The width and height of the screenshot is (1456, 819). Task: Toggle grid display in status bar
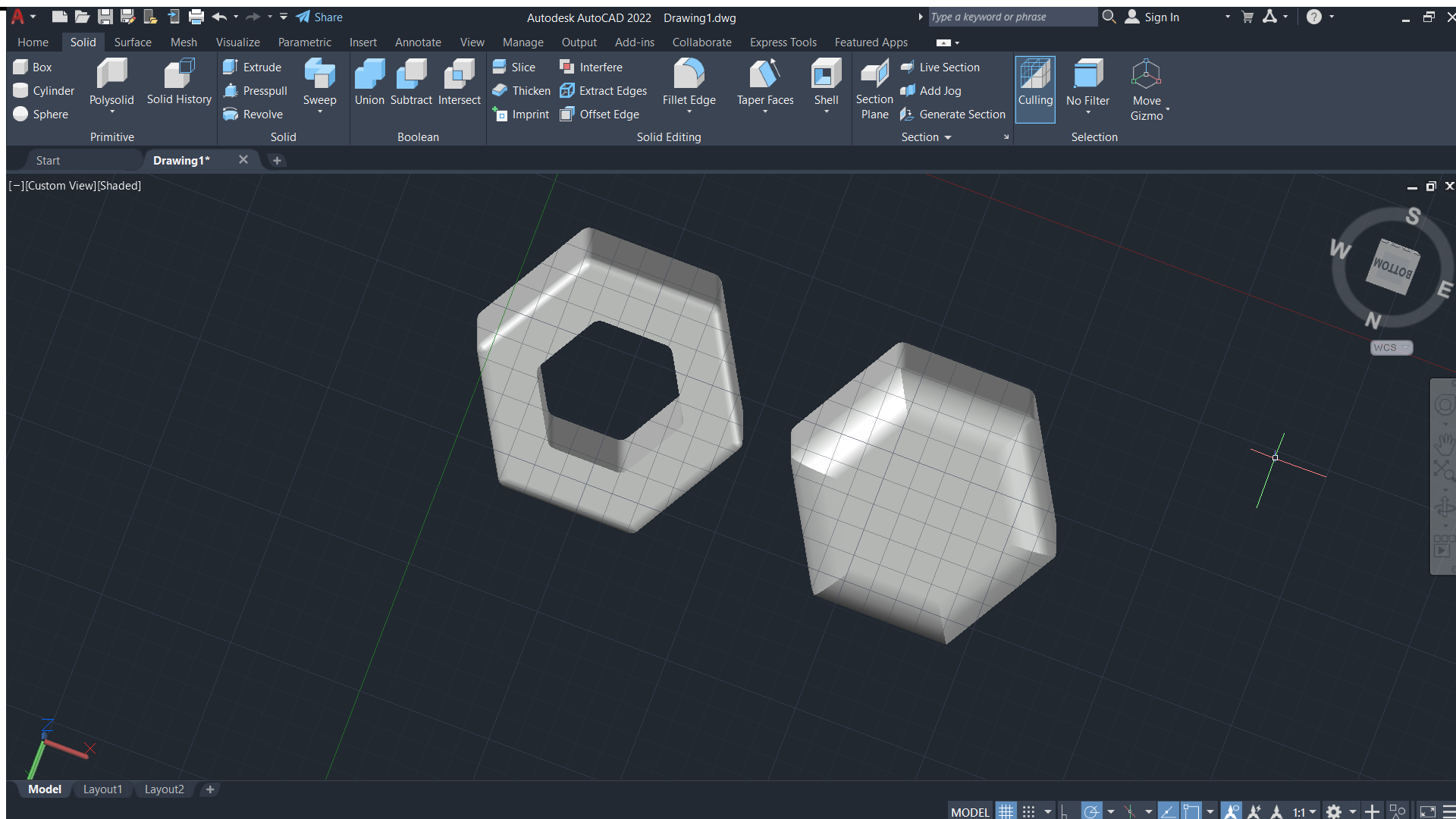1006,811
